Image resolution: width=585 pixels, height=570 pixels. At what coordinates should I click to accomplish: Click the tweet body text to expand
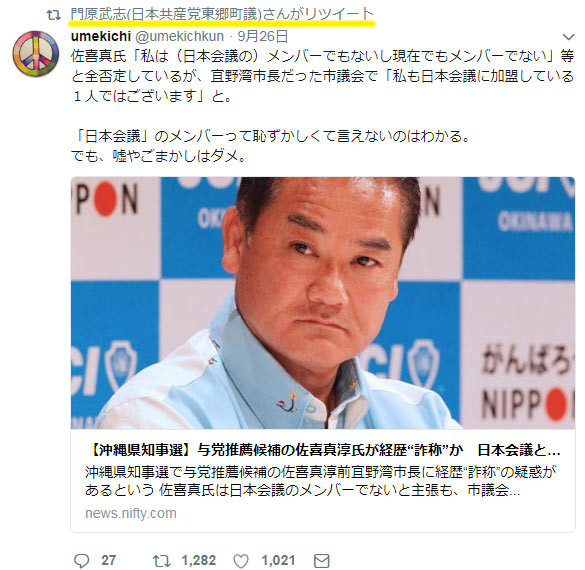tap(323, 106)
